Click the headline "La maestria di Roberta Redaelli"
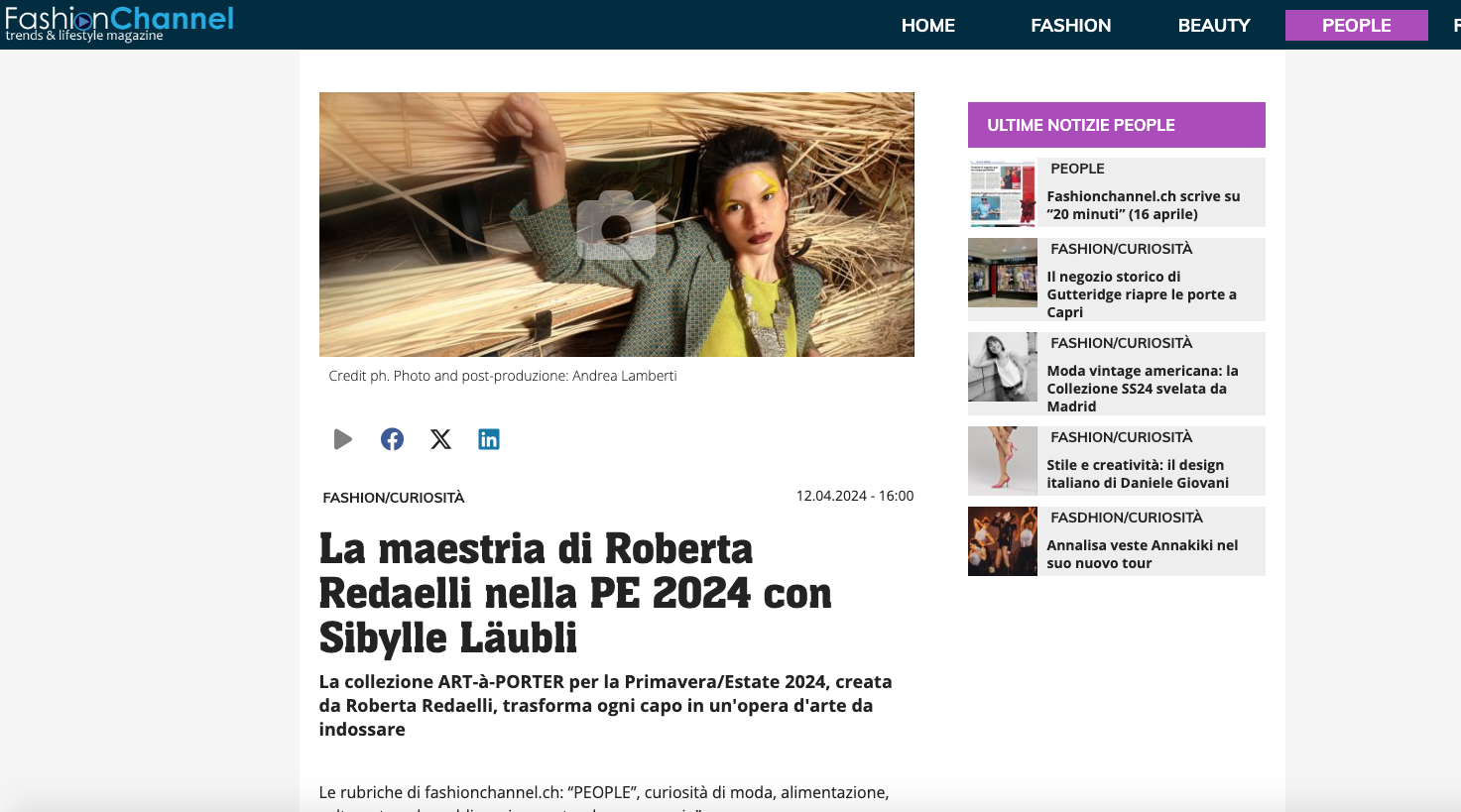The image size is (1461, 812). pyautogui.click(x=575, y=593)
